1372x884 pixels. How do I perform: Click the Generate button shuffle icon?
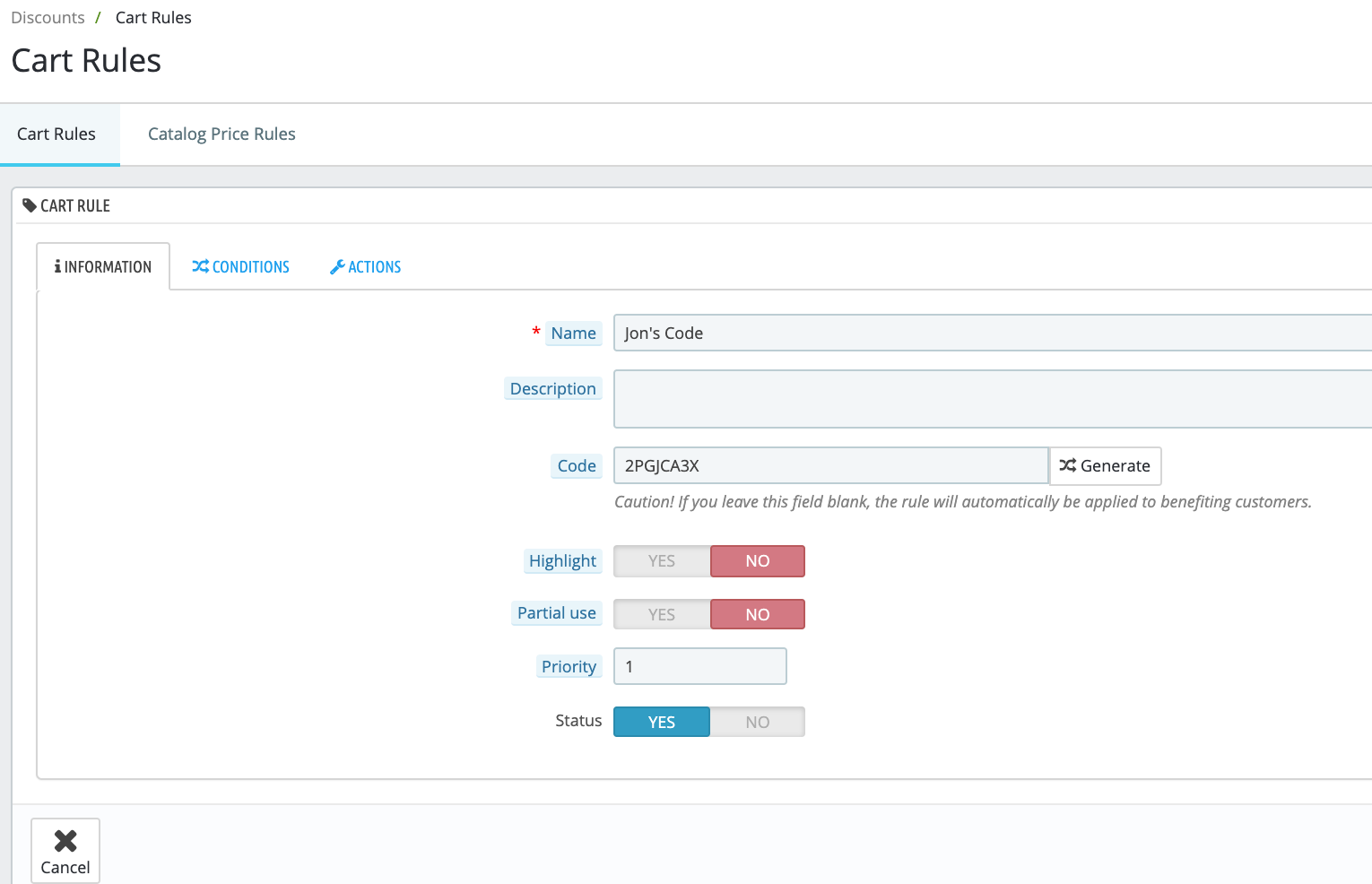(x=1067, y=465)
